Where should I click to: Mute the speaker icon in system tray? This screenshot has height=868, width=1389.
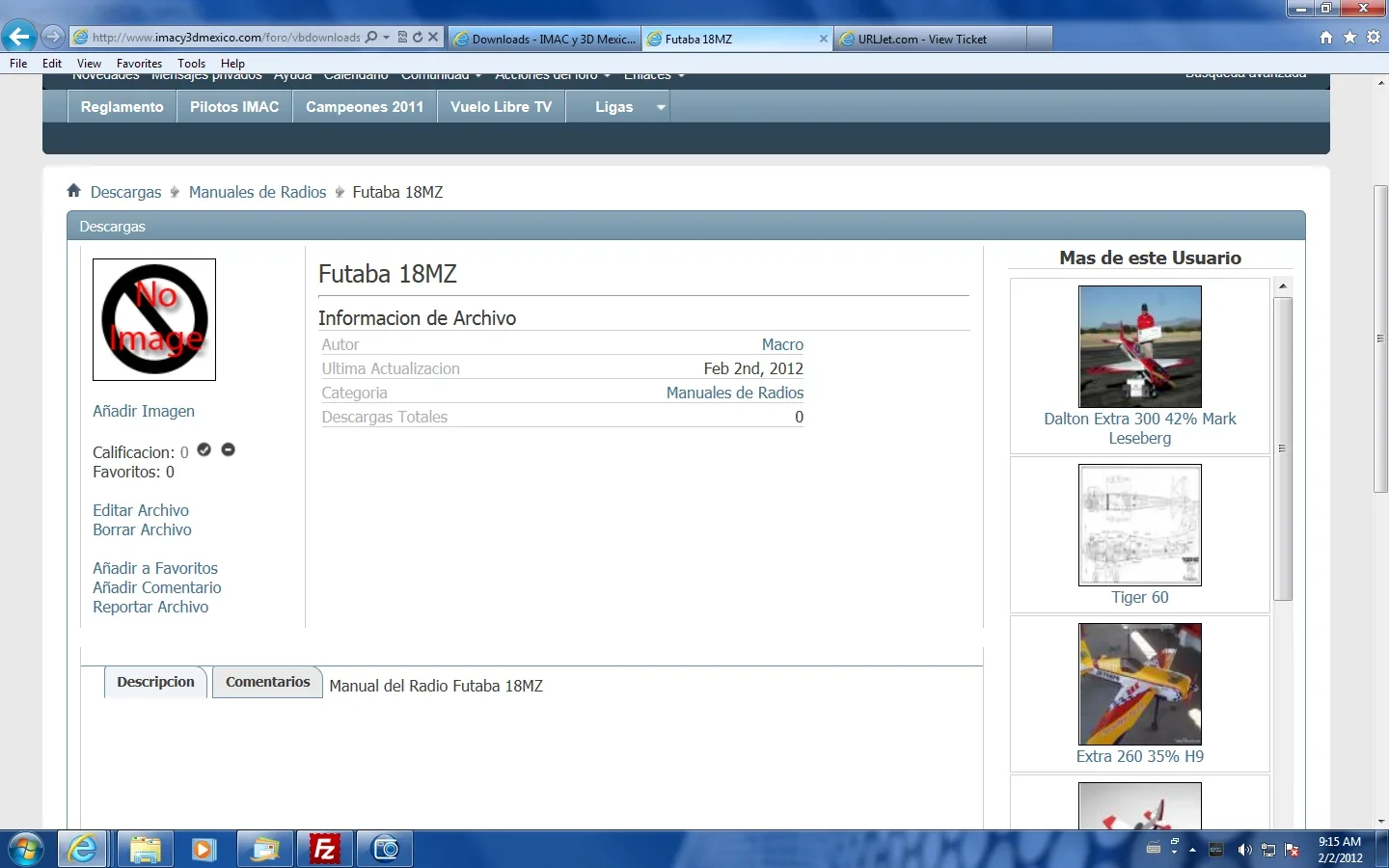click(1243, 850)
